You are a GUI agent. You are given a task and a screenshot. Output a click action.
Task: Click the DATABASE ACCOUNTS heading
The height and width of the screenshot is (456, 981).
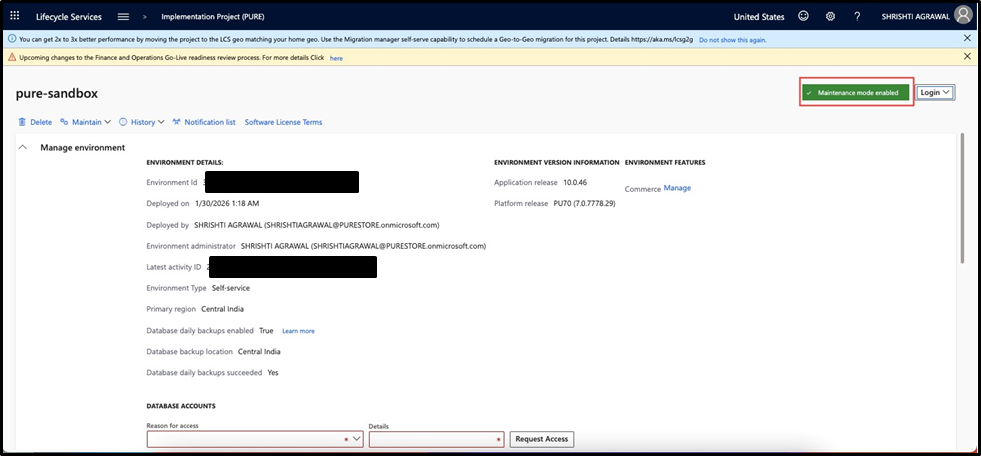point(181,406)
